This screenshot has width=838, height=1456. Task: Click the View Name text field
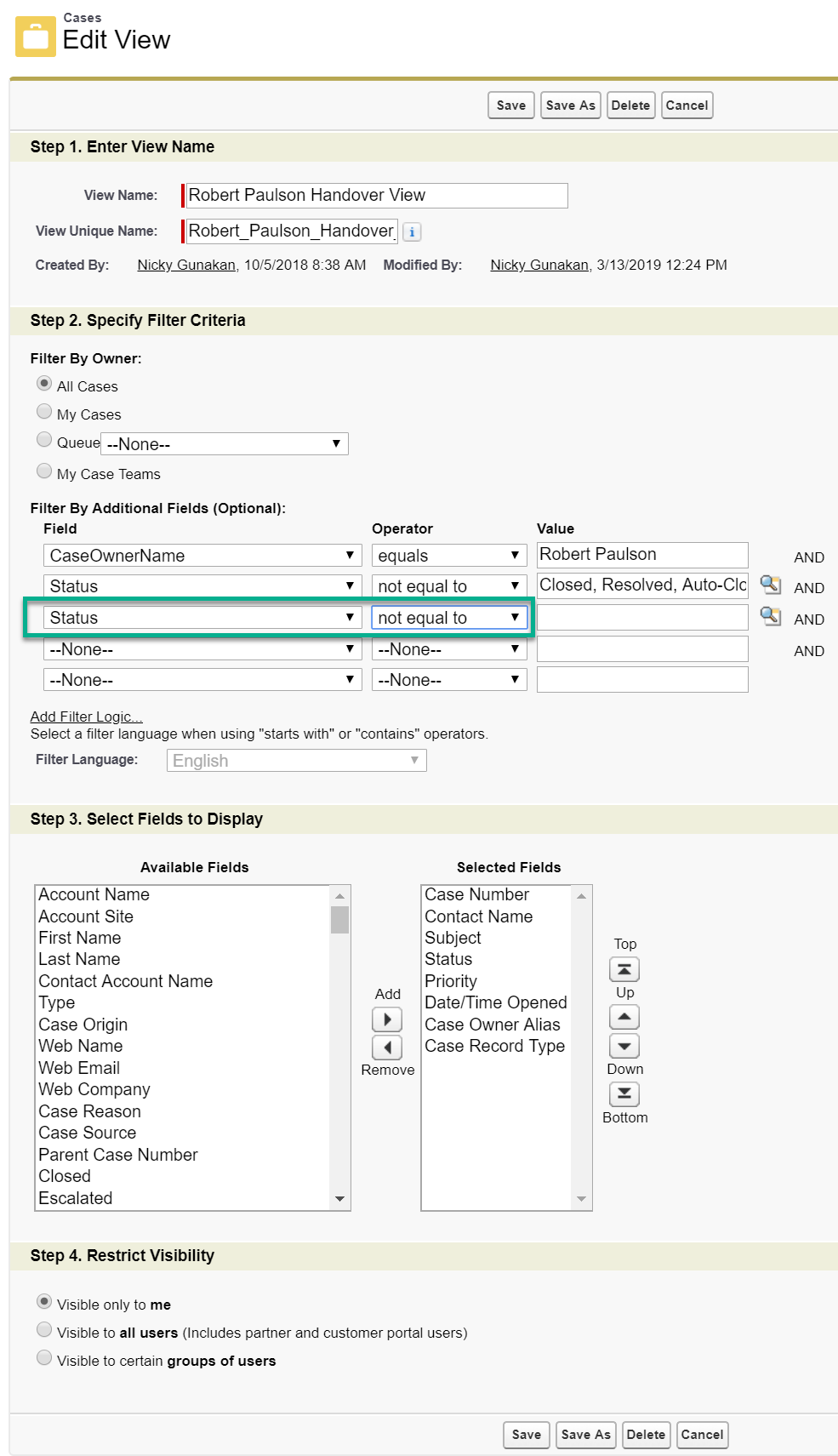tap(376, 196)
